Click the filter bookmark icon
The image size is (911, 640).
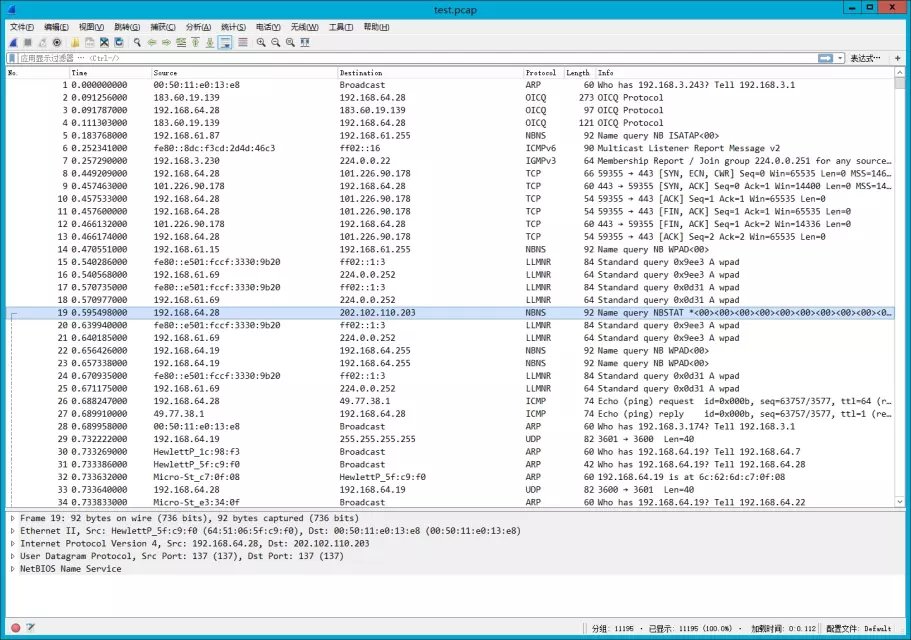(x=12, y=58)
